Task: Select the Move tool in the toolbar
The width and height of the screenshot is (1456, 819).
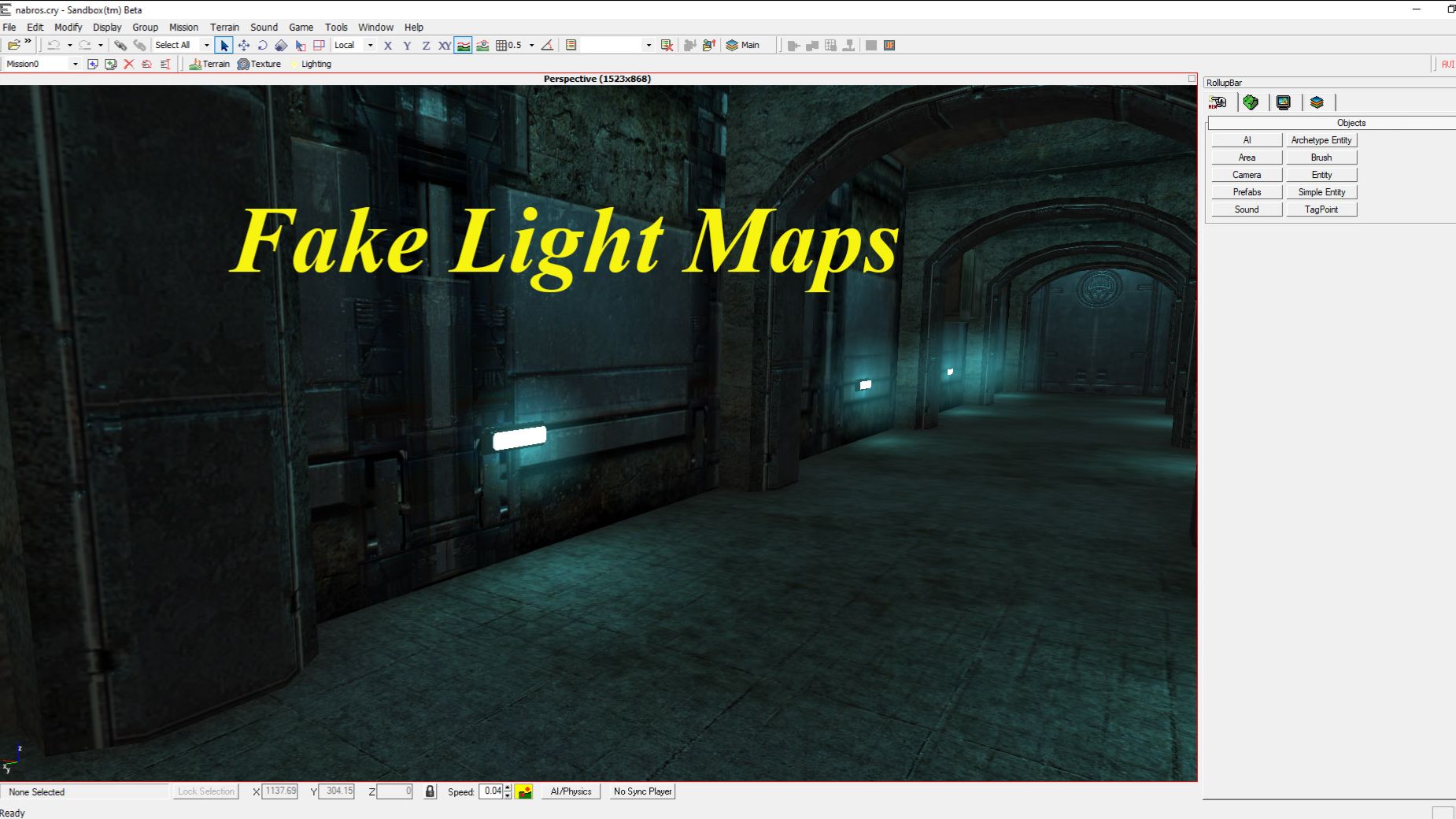Action: (242, 45)
